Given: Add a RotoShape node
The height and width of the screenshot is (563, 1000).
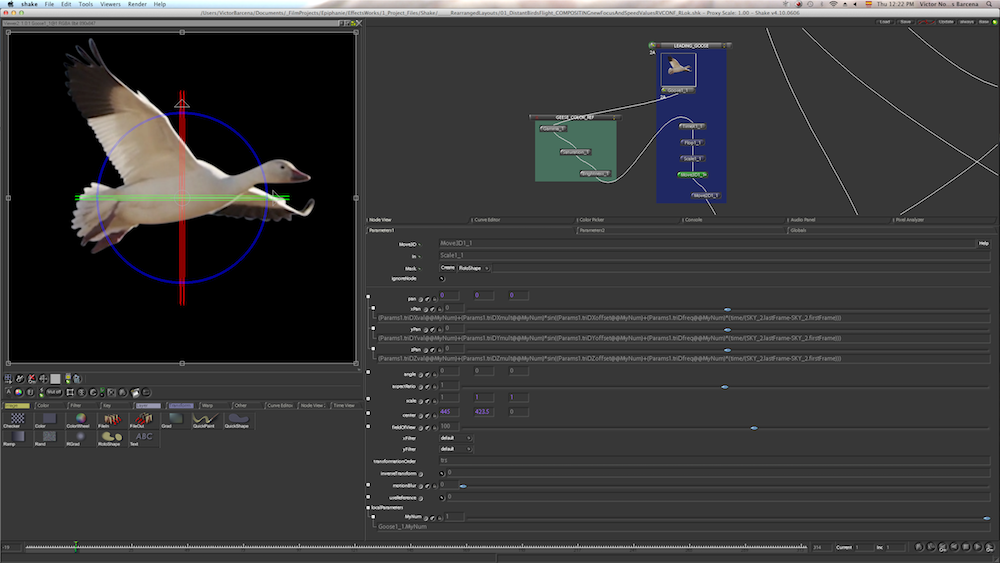Looking at the screenshot, I should (110, 438).
